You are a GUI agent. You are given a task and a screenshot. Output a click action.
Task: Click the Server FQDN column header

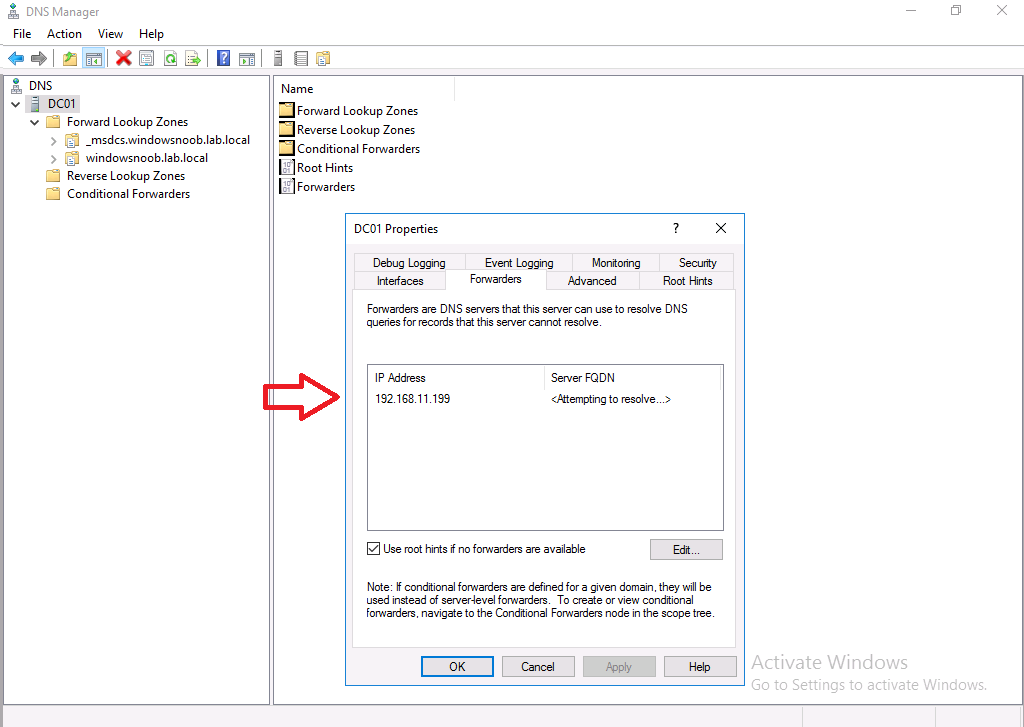pyautogui.click(x=632, y=378)
